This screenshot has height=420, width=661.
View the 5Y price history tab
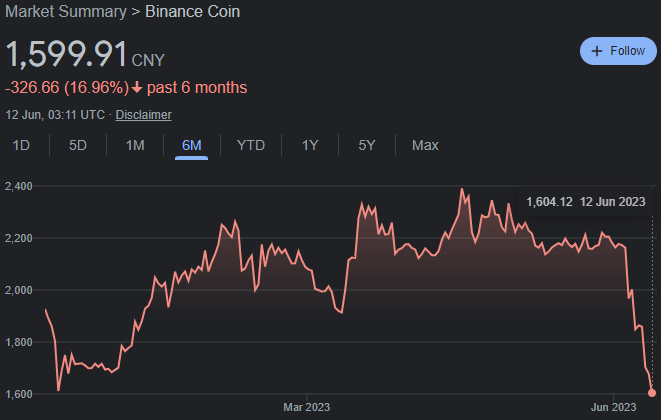click(x=367, y=145)
